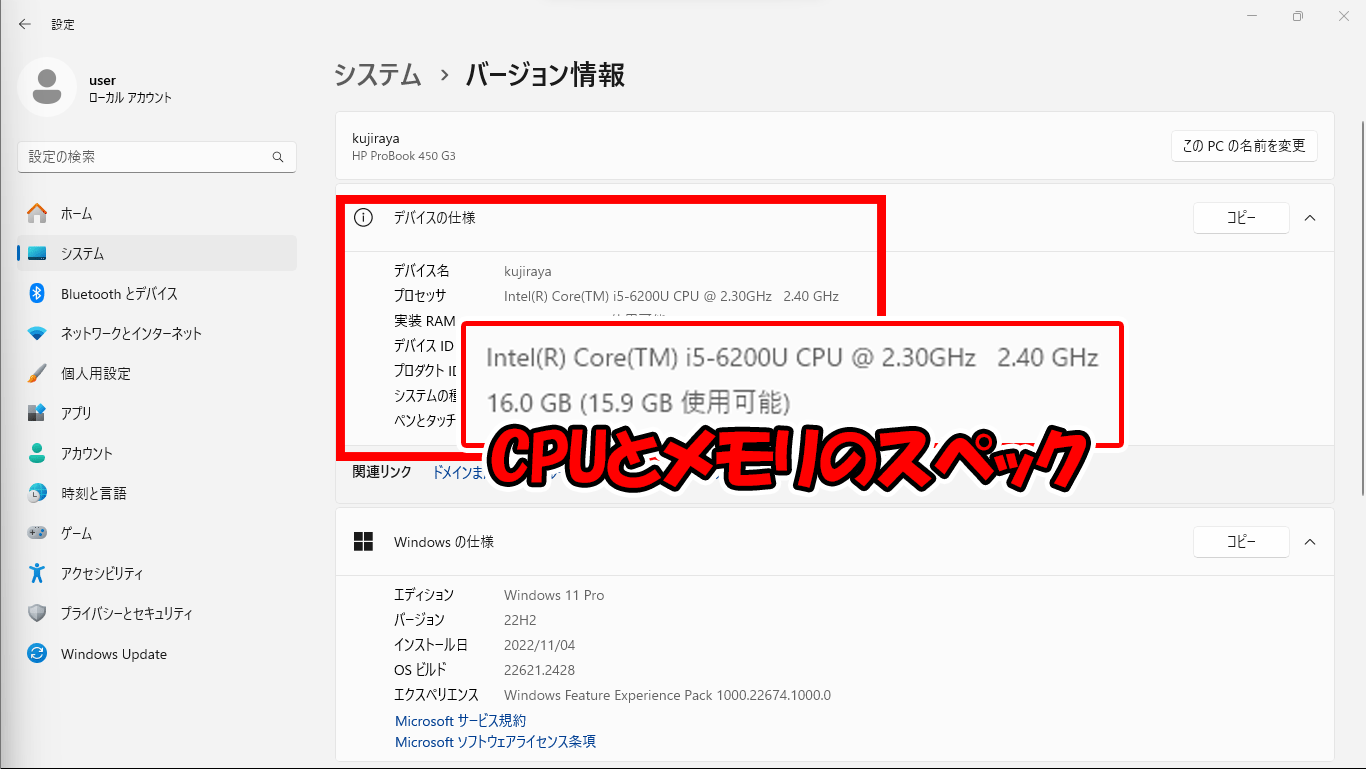
Task: Open Microsoft サービス規約 link
Action: pyautogui.click(x=460, y=721)
